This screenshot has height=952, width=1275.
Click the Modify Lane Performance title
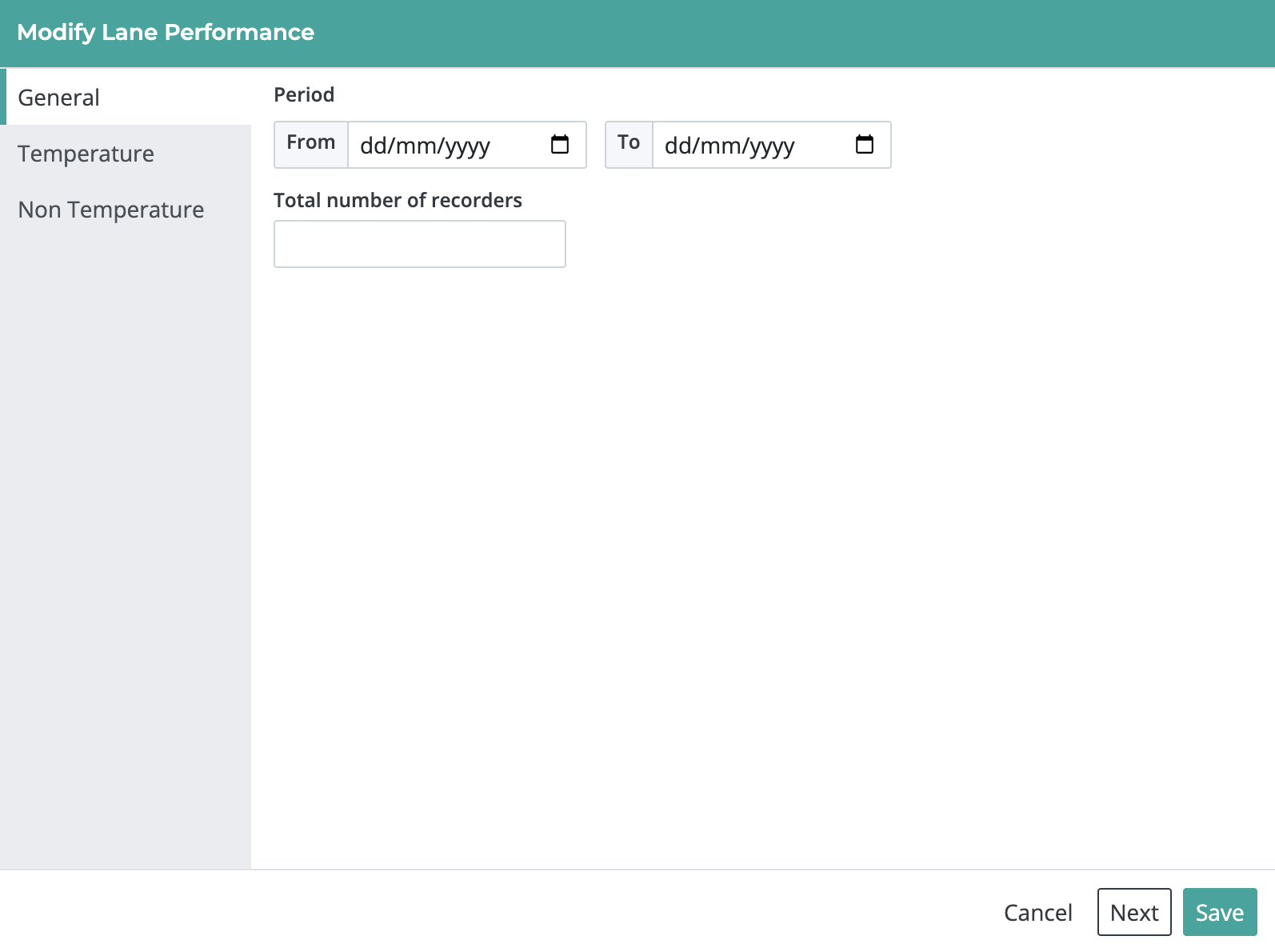coord(166,32)
